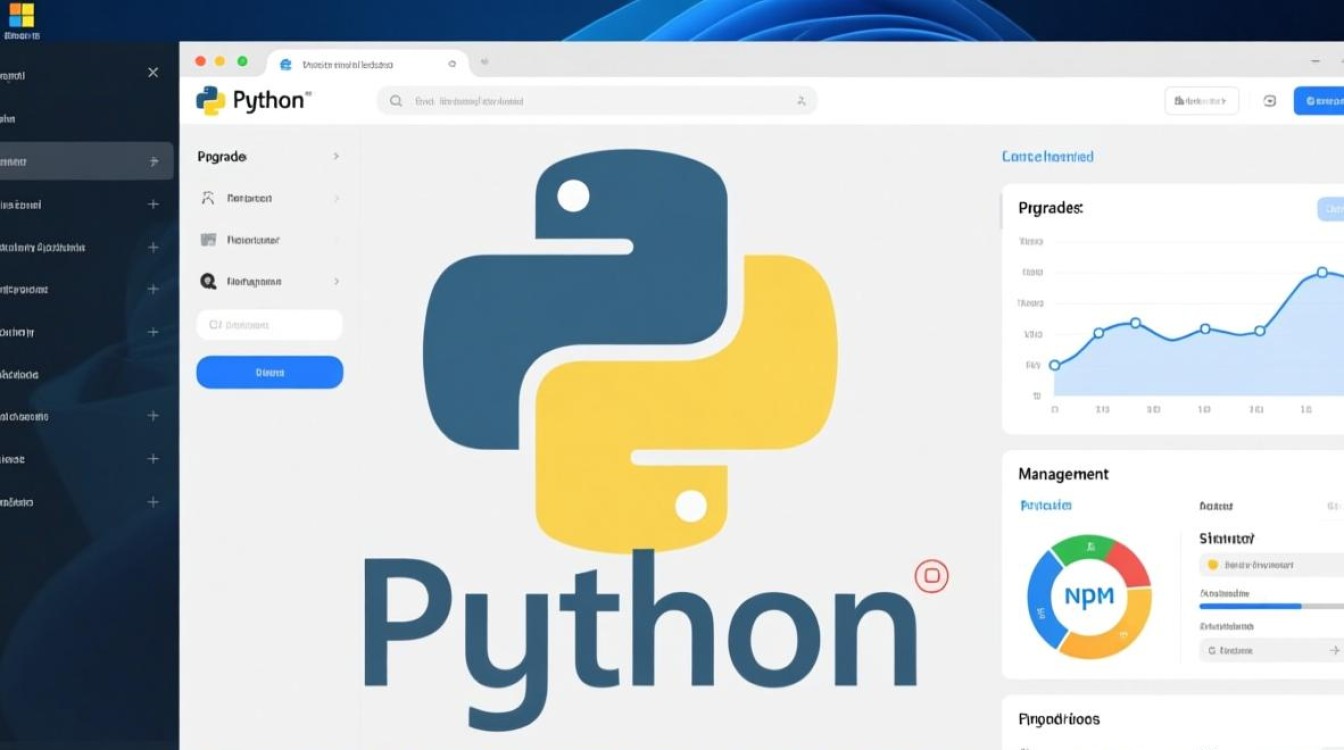Select the magnifying glass search icon
Viewport: 1344px width, 750px height.
point(396,100)
